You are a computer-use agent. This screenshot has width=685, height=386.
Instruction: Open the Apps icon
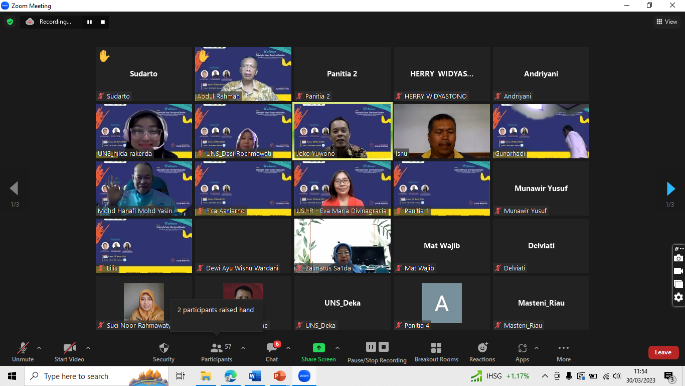(522, 348)
